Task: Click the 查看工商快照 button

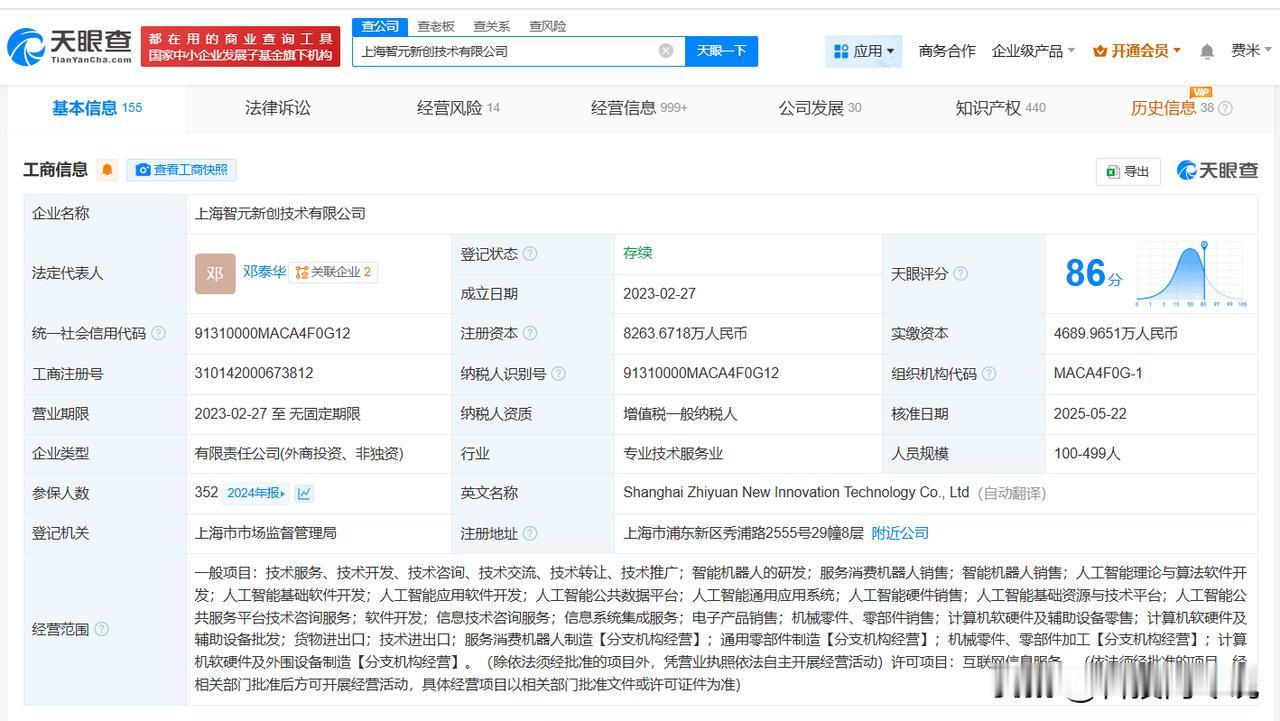Action: click(x=181, y=170)
